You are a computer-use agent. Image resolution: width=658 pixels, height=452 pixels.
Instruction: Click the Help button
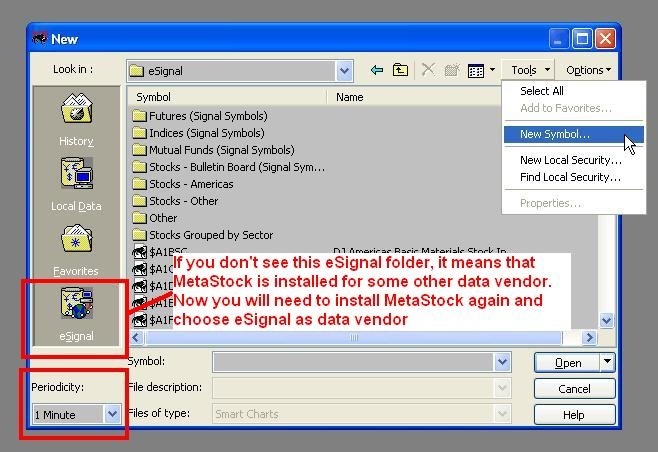(x=574, y=415)
